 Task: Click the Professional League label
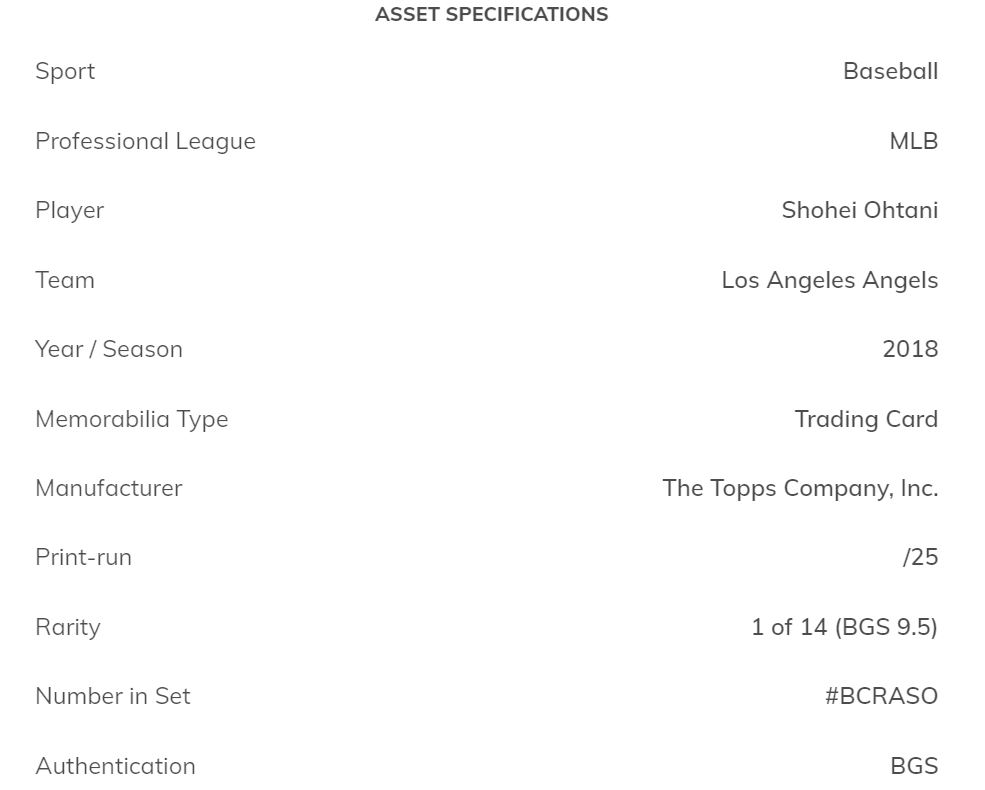pyautogui.click(x=145, y=141)
